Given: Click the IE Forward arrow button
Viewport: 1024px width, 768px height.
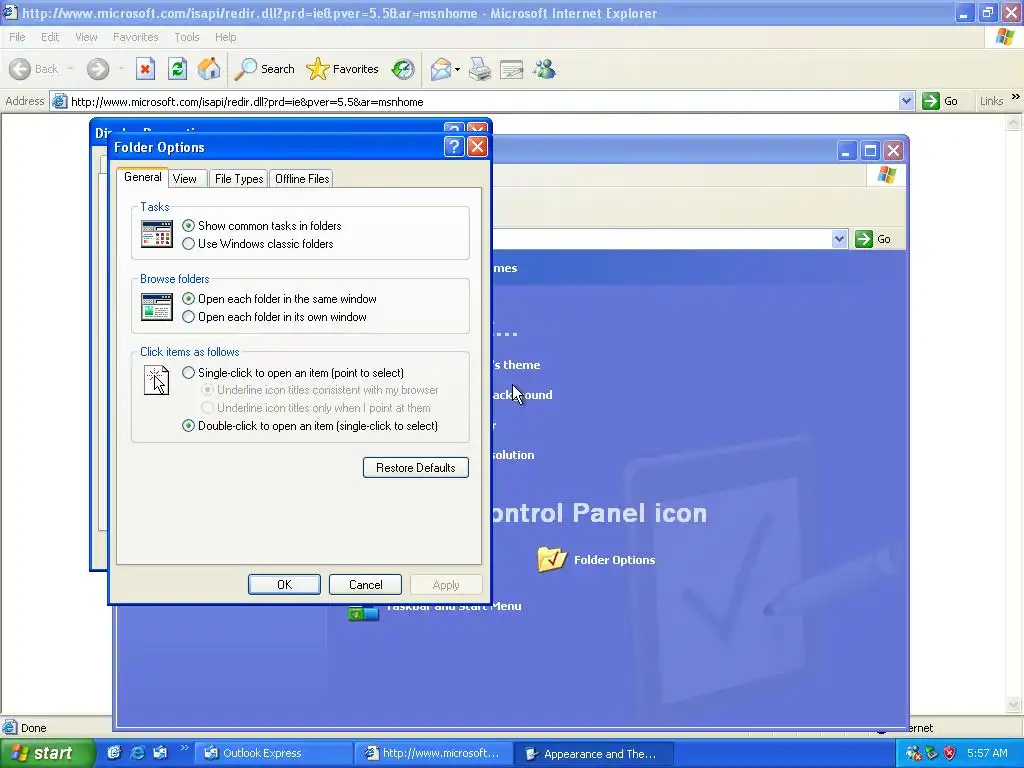Looking at the screenshot, I should [98, 69].
